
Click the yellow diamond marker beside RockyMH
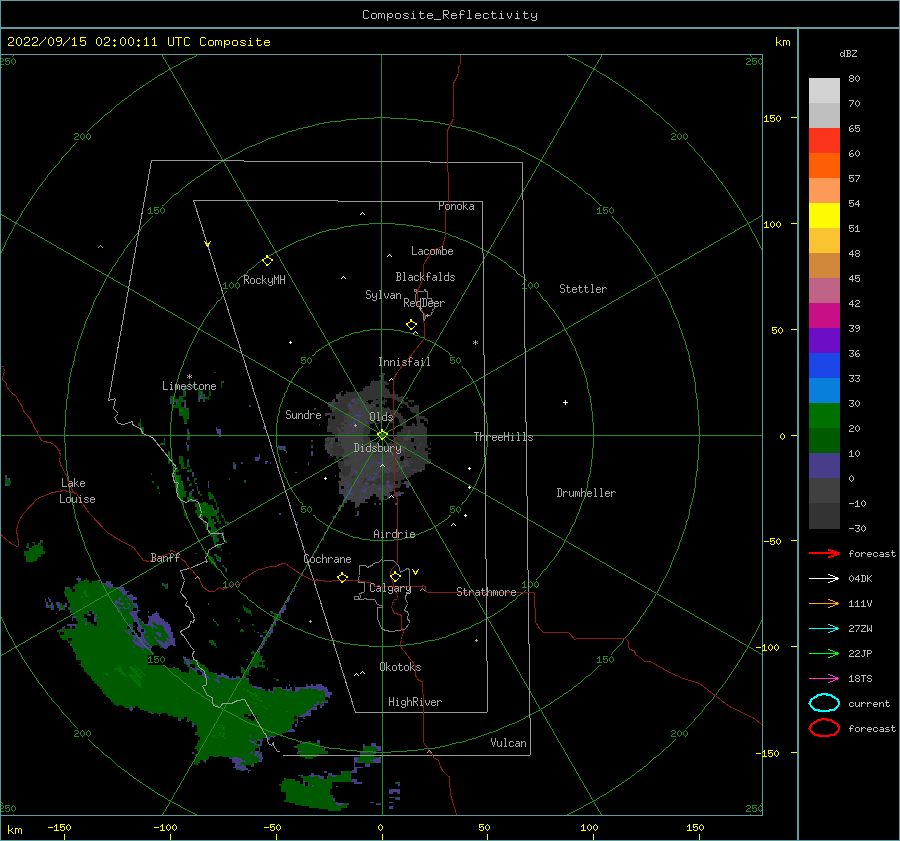click(267, 261)
